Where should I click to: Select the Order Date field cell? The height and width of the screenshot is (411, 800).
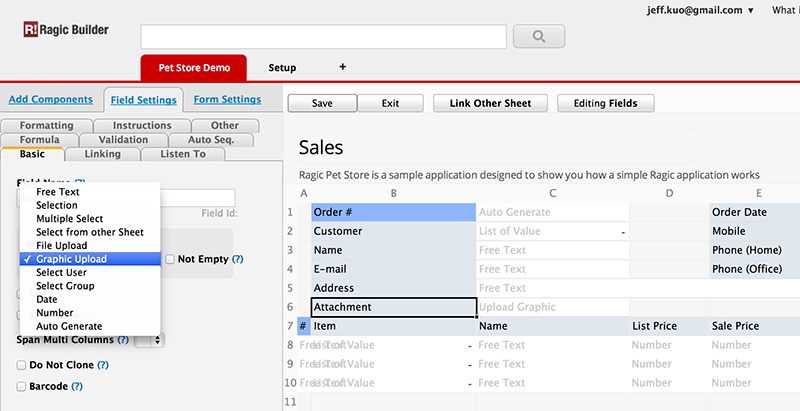pos(755,212)
